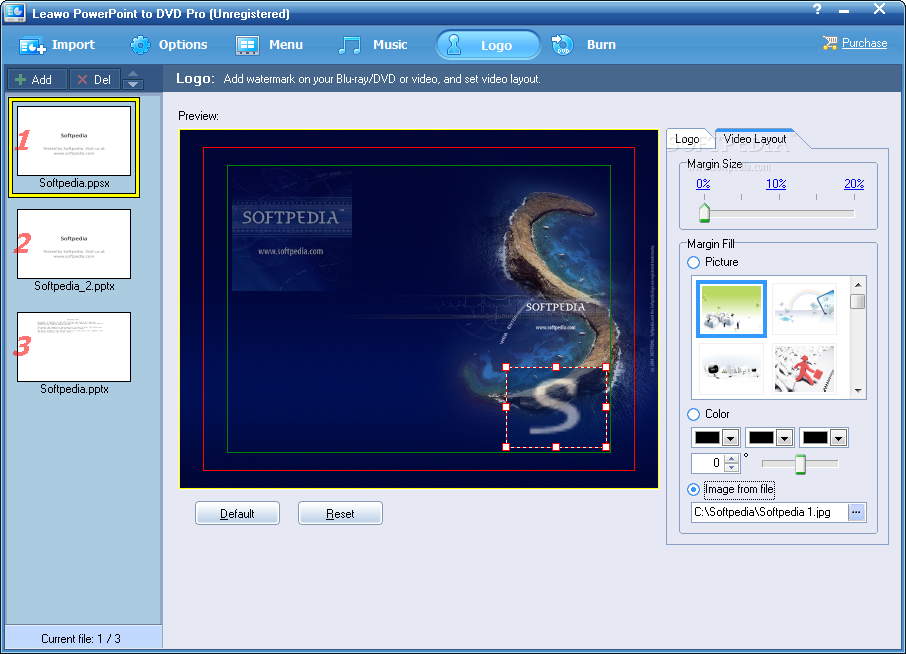
Task: Set margin size to 20%
Action: click(x=854, y=184)
